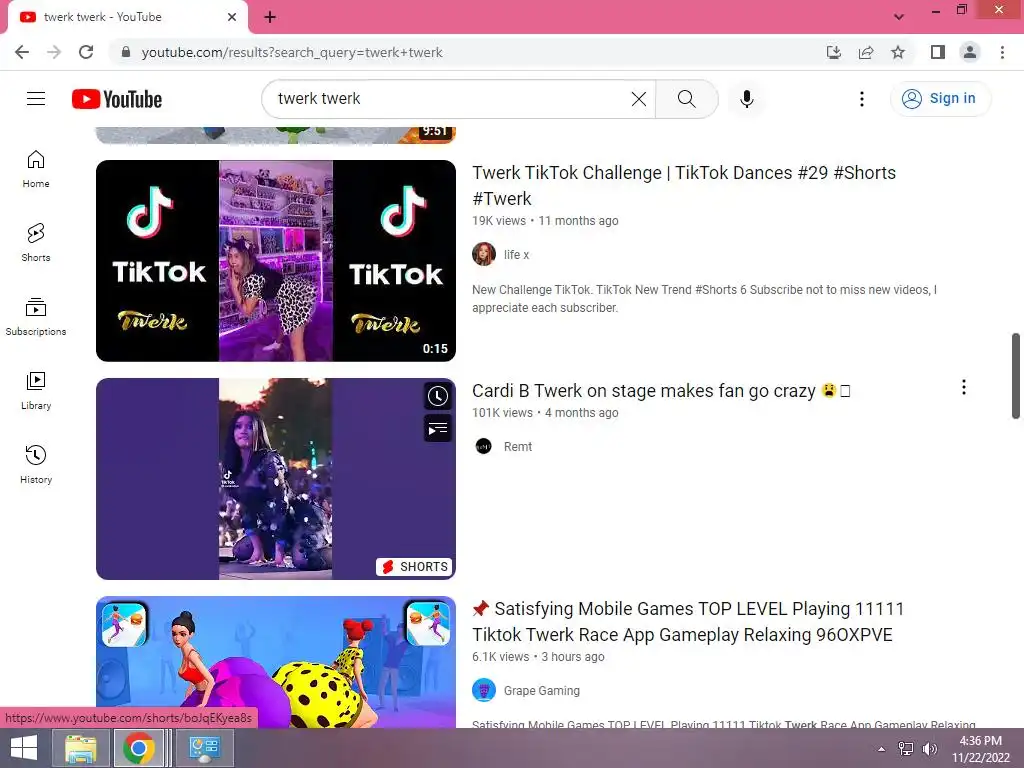Click the Sign in button
The width and height of the screenshot is (1024, 768).
[x=940, y=99]
